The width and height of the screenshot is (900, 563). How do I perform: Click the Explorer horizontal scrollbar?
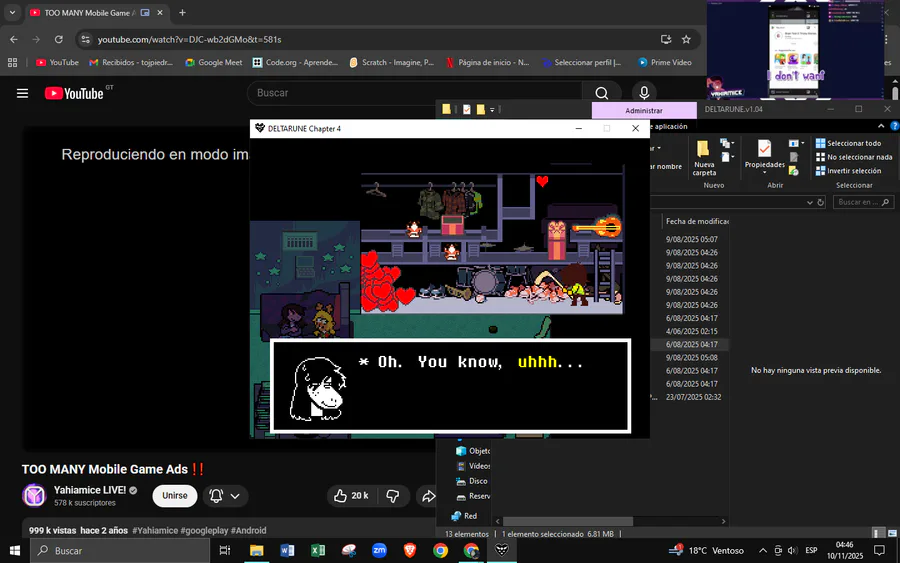point(568,521)
